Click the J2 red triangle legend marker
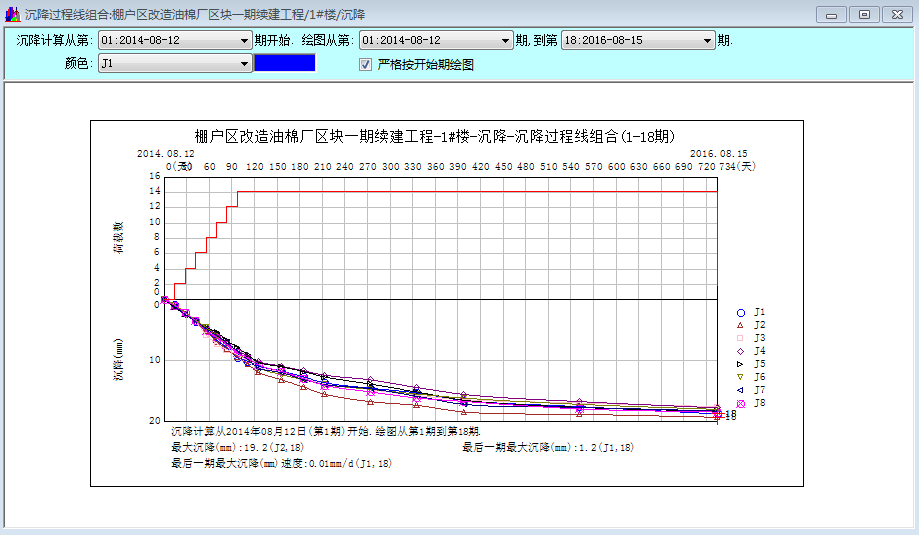 click(740, 326)
